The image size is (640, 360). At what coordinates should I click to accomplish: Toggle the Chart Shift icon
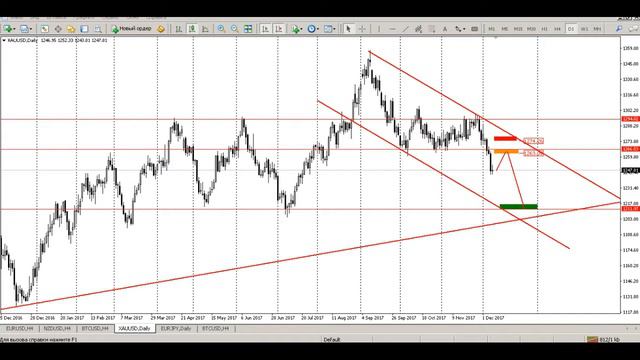tap(279, 29)
